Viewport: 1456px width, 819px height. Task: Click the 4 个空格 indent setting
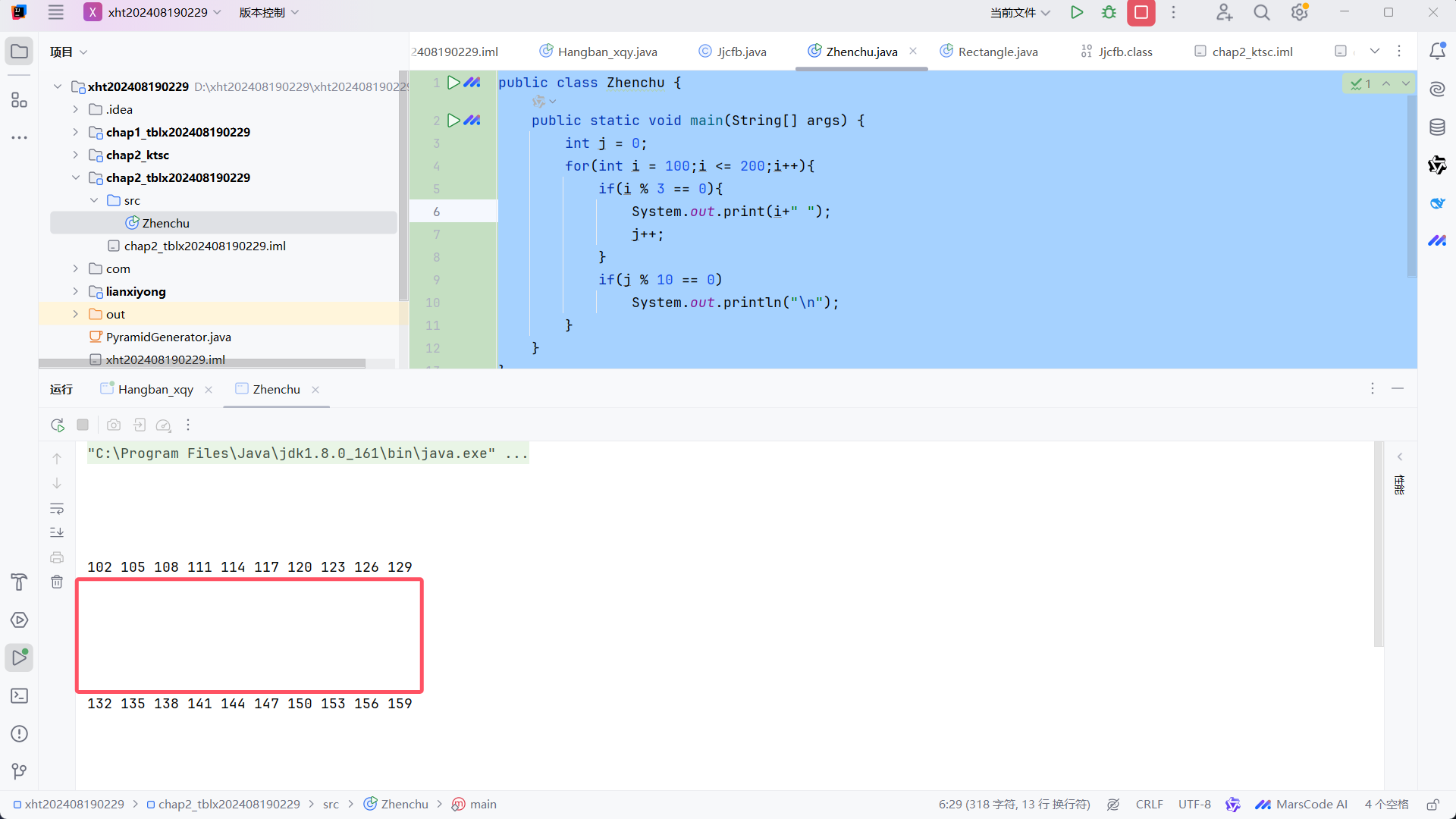coord(1386,804)
